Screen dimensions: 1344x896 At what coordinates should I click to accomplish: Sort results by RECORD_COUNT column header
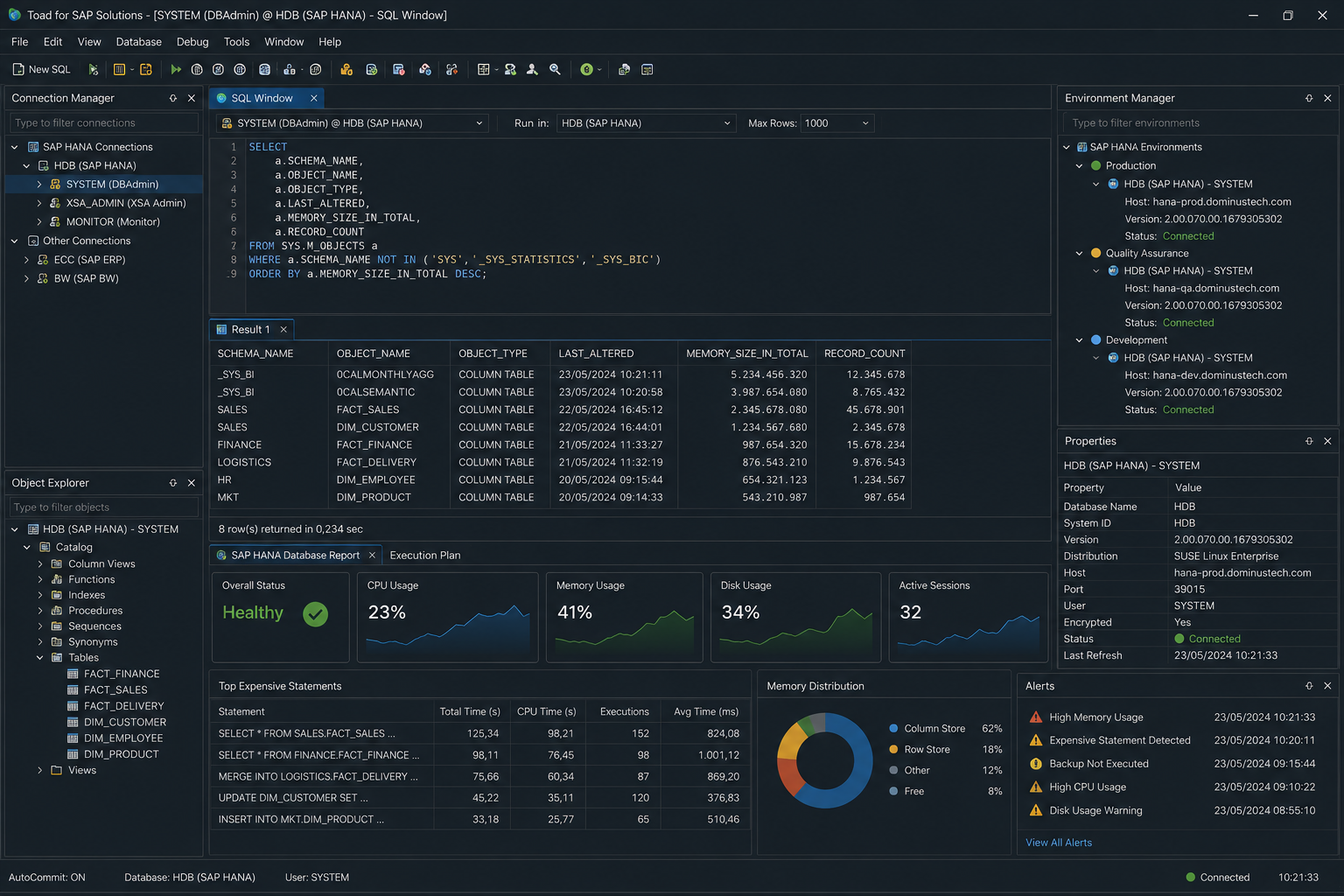864,353
